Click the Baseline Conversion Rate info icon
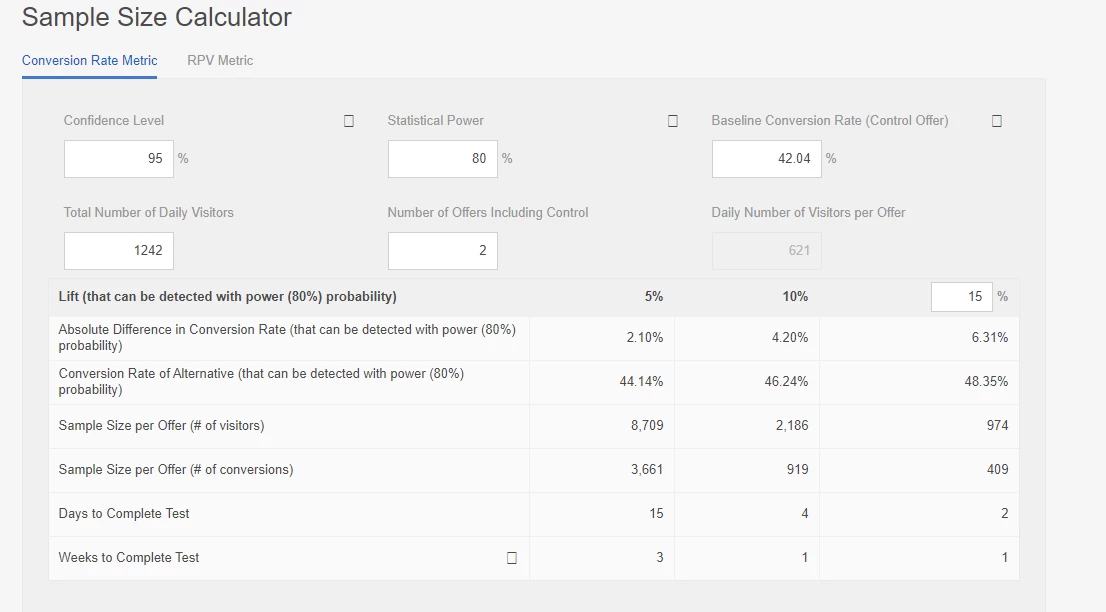This screenshot has height=612, width=1106. coord(997,121)
